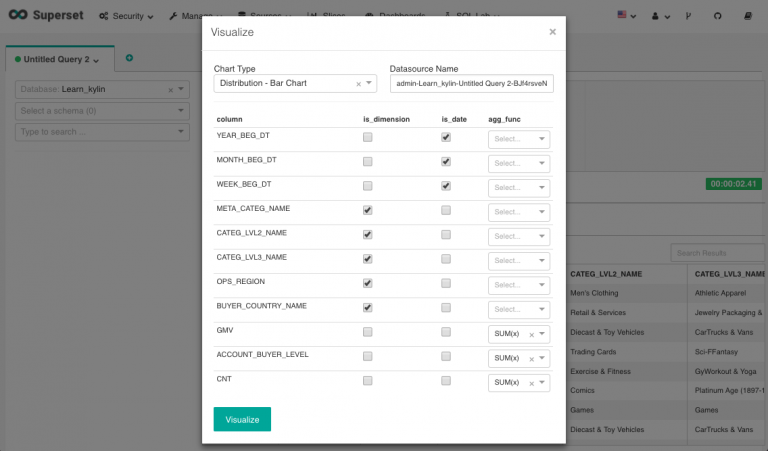Clear SUM(x) for the CNT row
Image resolution: width=768 pixels, height=451 pixels.
tap(532, 383)
